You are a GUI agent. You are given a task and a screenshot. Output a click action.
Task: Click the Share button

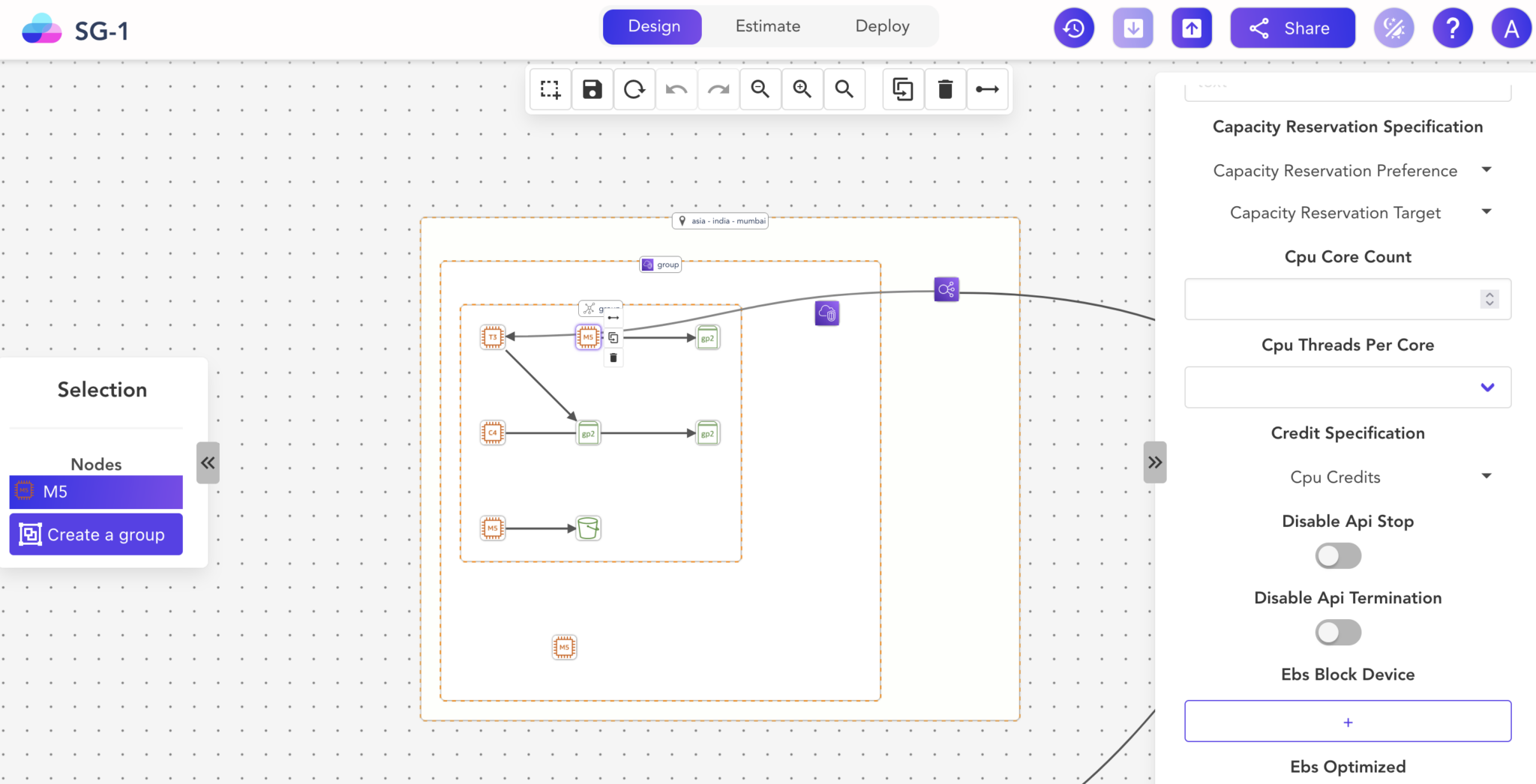click(x=1291, y=28)
